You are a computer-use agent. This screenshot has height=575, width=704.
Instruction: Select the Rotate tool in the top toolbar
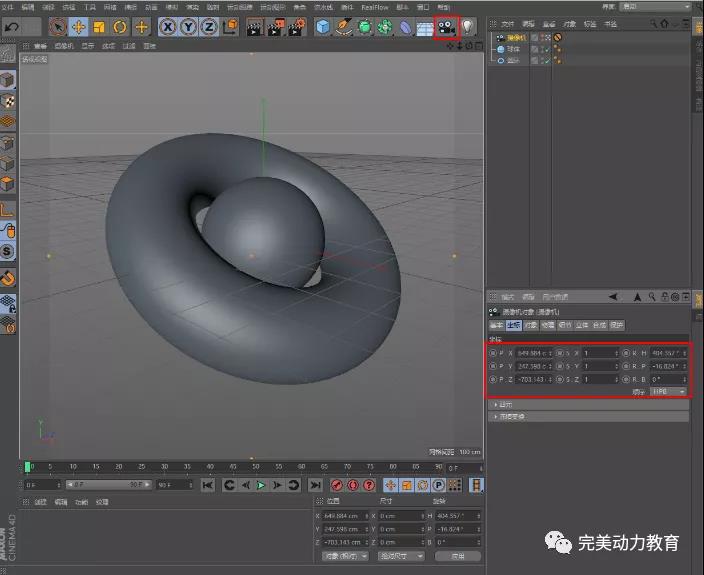(120, 27)
